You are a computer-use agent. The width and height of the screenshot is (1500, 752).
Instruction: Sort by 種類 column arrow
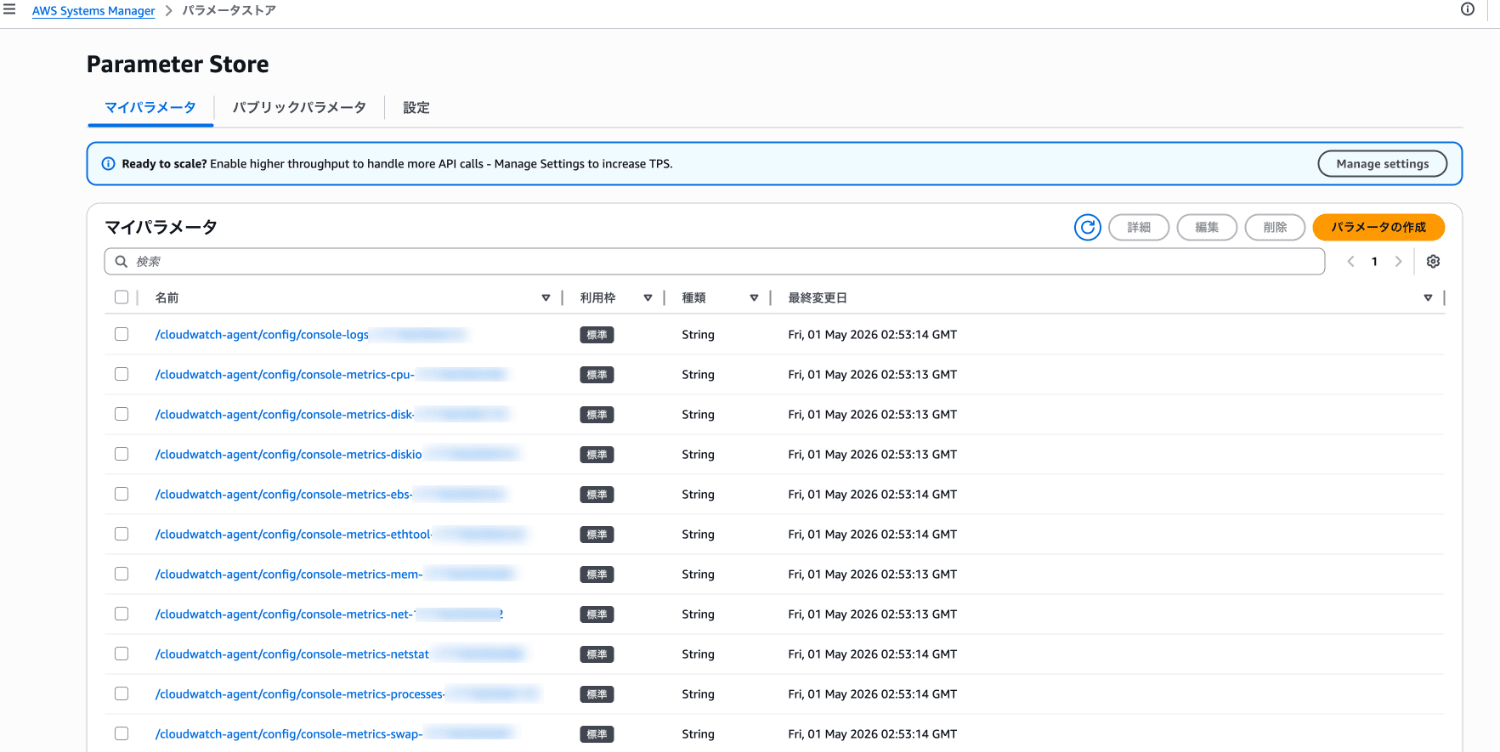(754, 298)
